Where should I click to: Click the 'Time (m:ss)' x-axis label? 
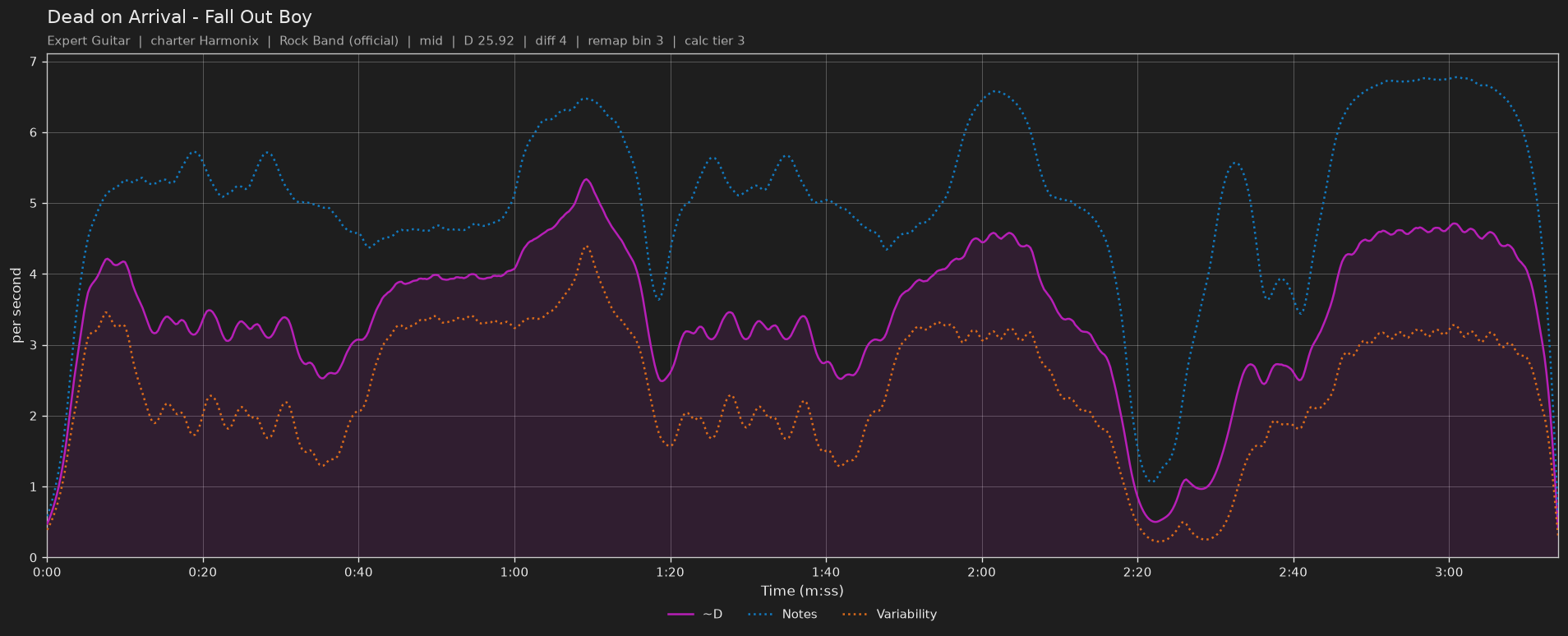(802, 591)
